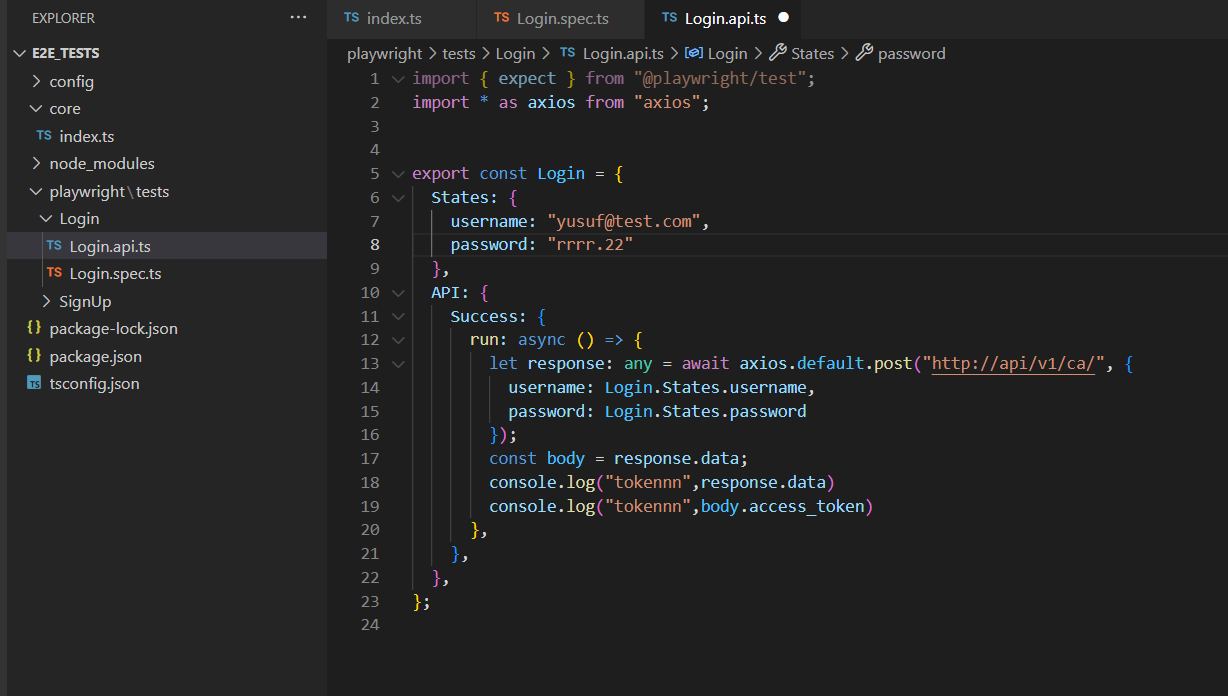Viewport: 1228px width, 696px height.
Task: Click the wrench icon before States breadcrumb
Action: [777, 53]
